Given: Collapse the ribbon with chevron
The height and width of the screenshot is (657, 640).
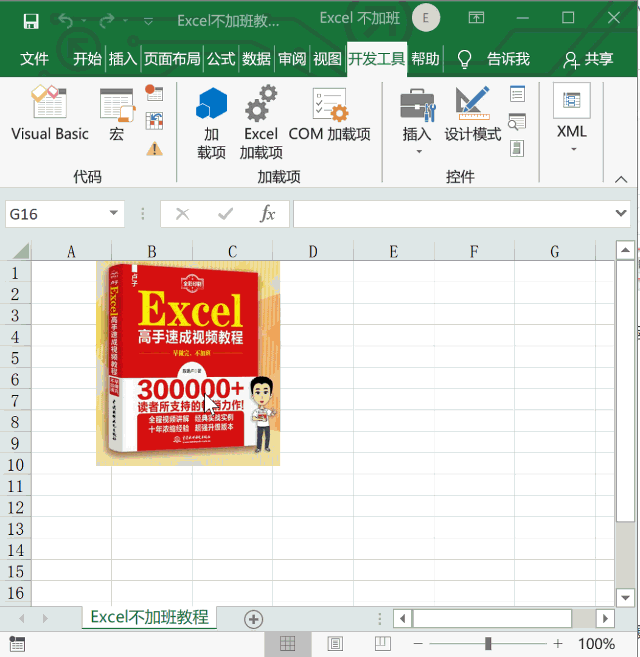Looking at the screenshot, I should click(621, 179).
